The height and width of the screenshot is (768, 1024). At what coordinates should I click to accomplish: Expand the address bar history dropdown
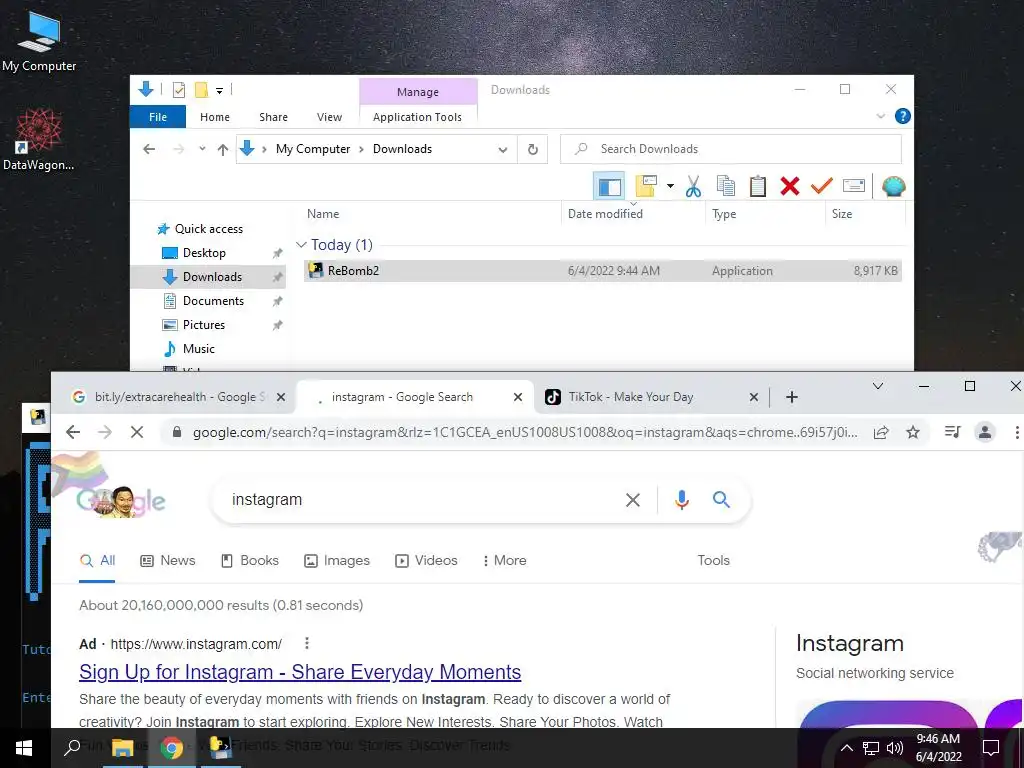tap(503, 150)
